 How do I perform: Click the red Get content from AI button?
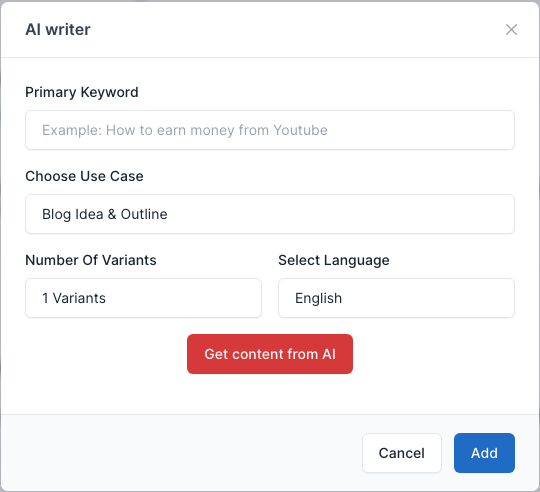click(270, 354)
